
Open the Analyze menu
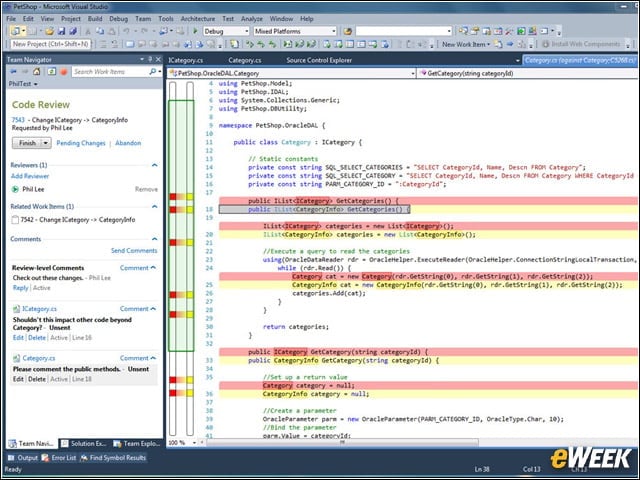[252, 19]
